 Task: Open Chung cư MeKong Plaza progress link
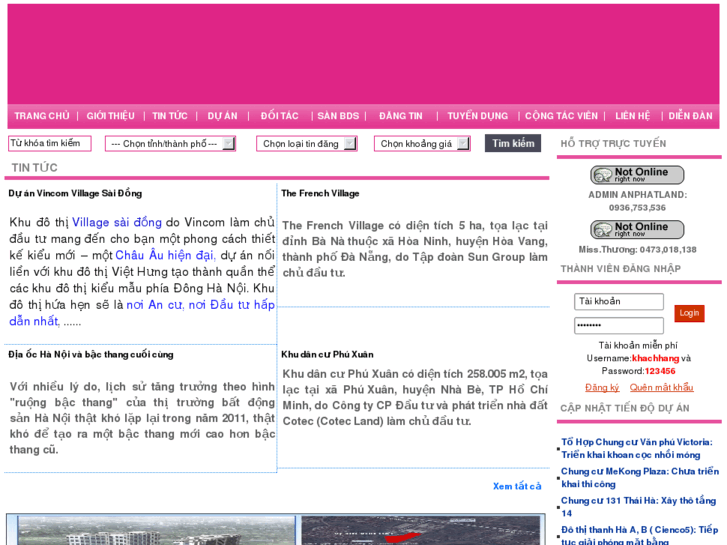click(x=640, y=478)
